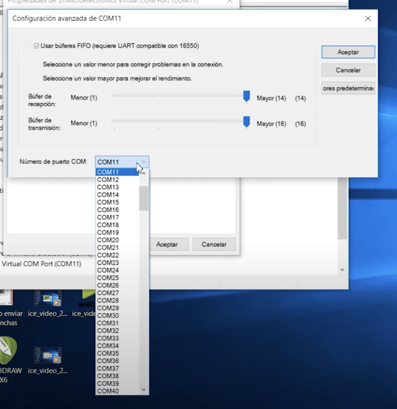Screen dimensions: 397x409
Task: Click Aceptar in the COM11 advanced settings dialog
Action: (348, 52)
